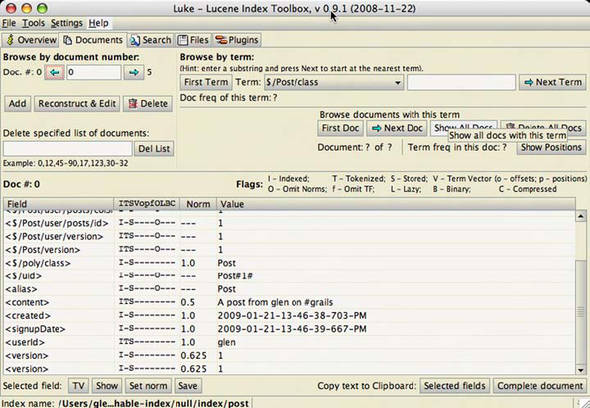590x408 pixels.
Task: Click the First Doc button
Action: point(341,128)
